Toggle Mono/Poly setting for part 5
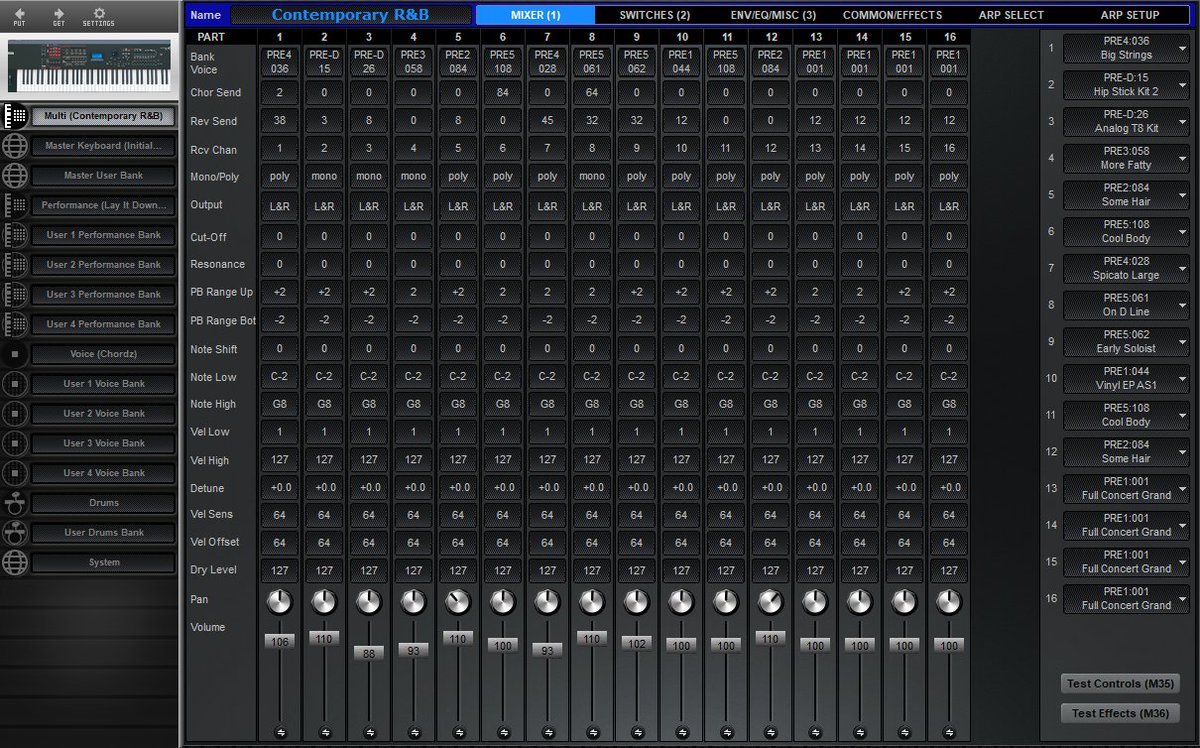 [458, 176]
